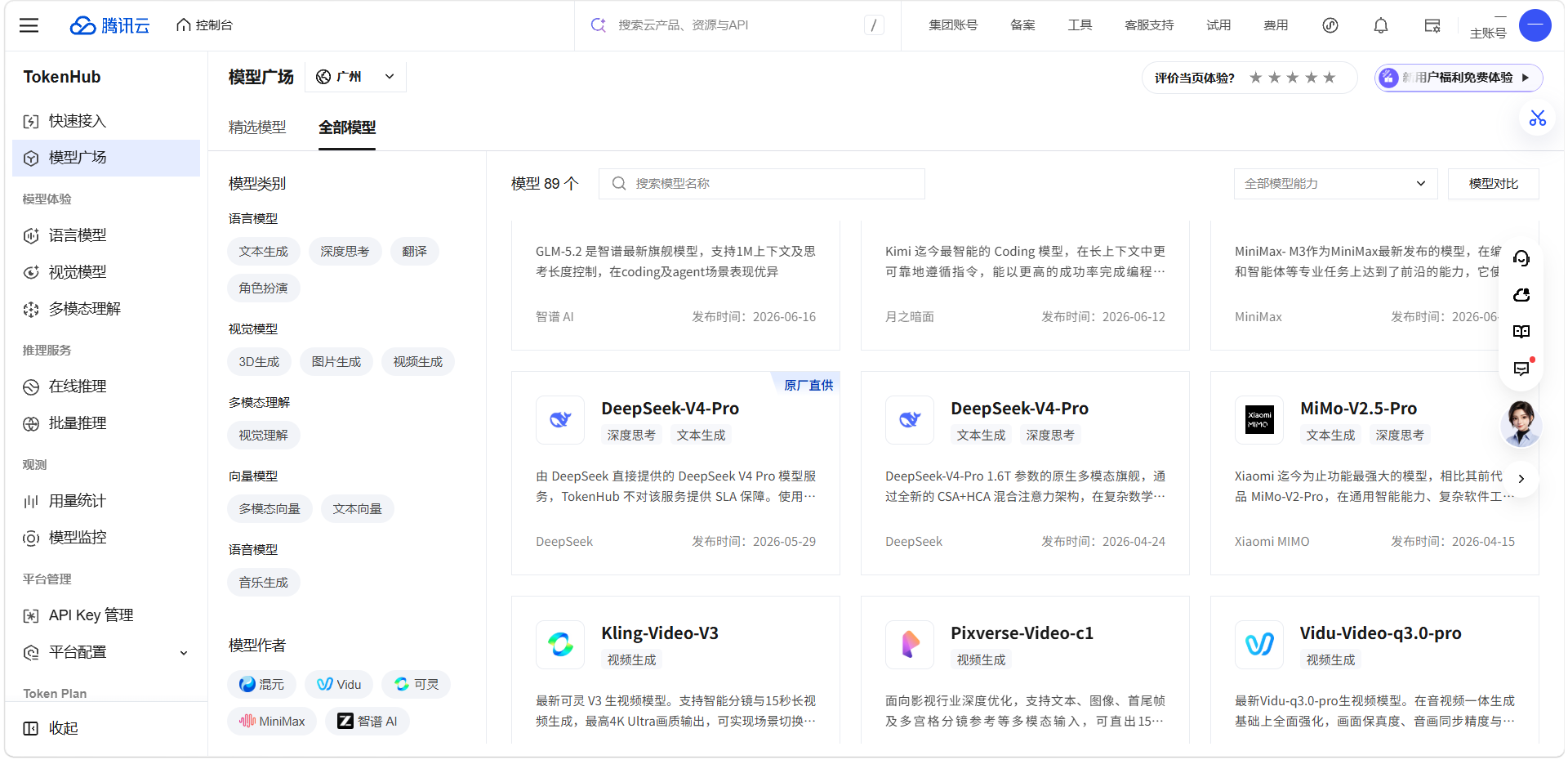Open 在线推理 in the sidebar
Viewport: 1568px width, 760px height.
click(106, 387)
